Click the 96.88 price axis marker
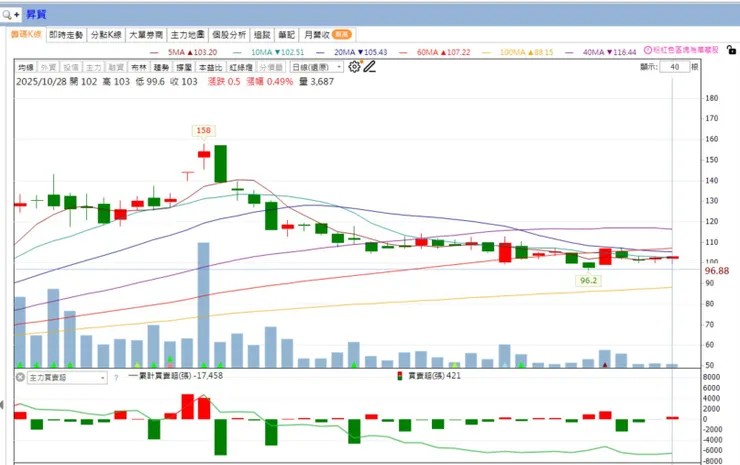 717,271
